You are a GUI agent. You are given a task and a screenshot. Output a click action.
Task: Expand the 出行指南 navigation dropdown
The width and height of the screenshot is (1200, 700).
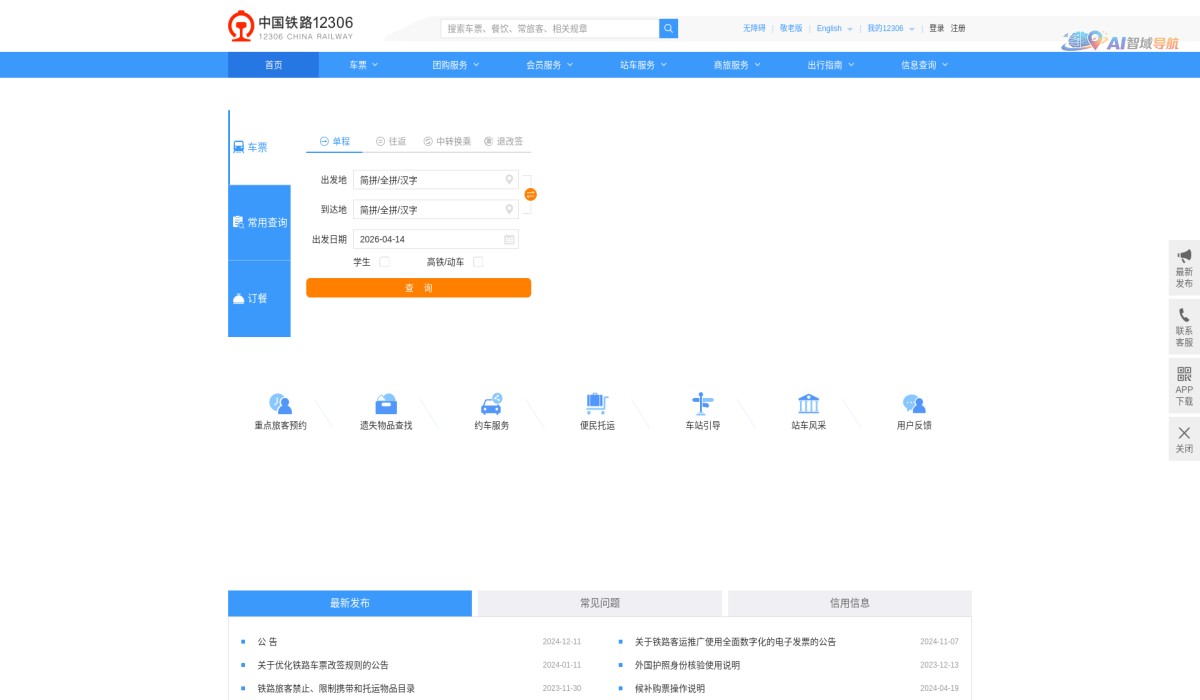click(826, 63)
